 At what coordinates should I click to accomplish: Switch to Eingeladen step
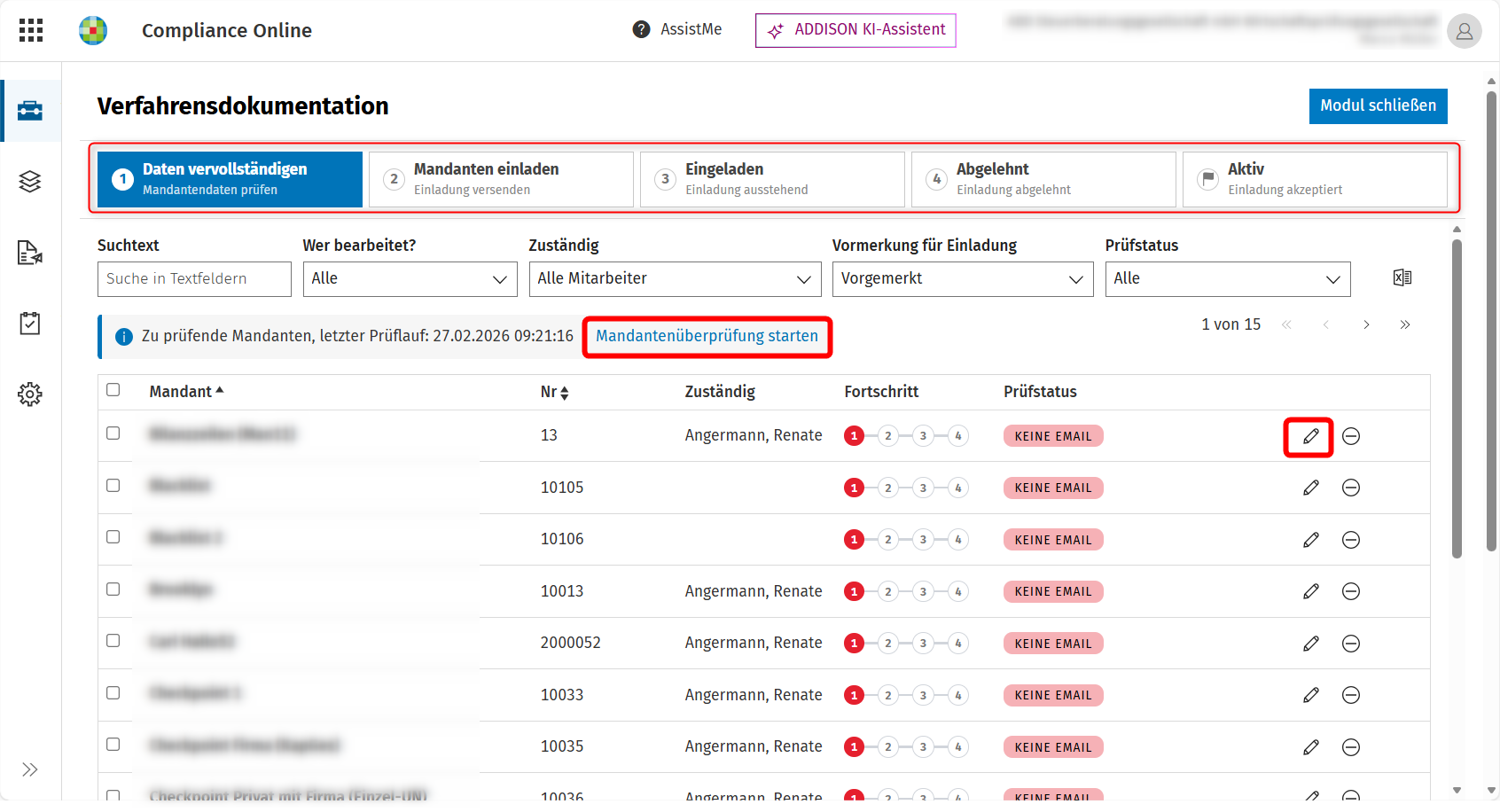[x=772, y=179]
